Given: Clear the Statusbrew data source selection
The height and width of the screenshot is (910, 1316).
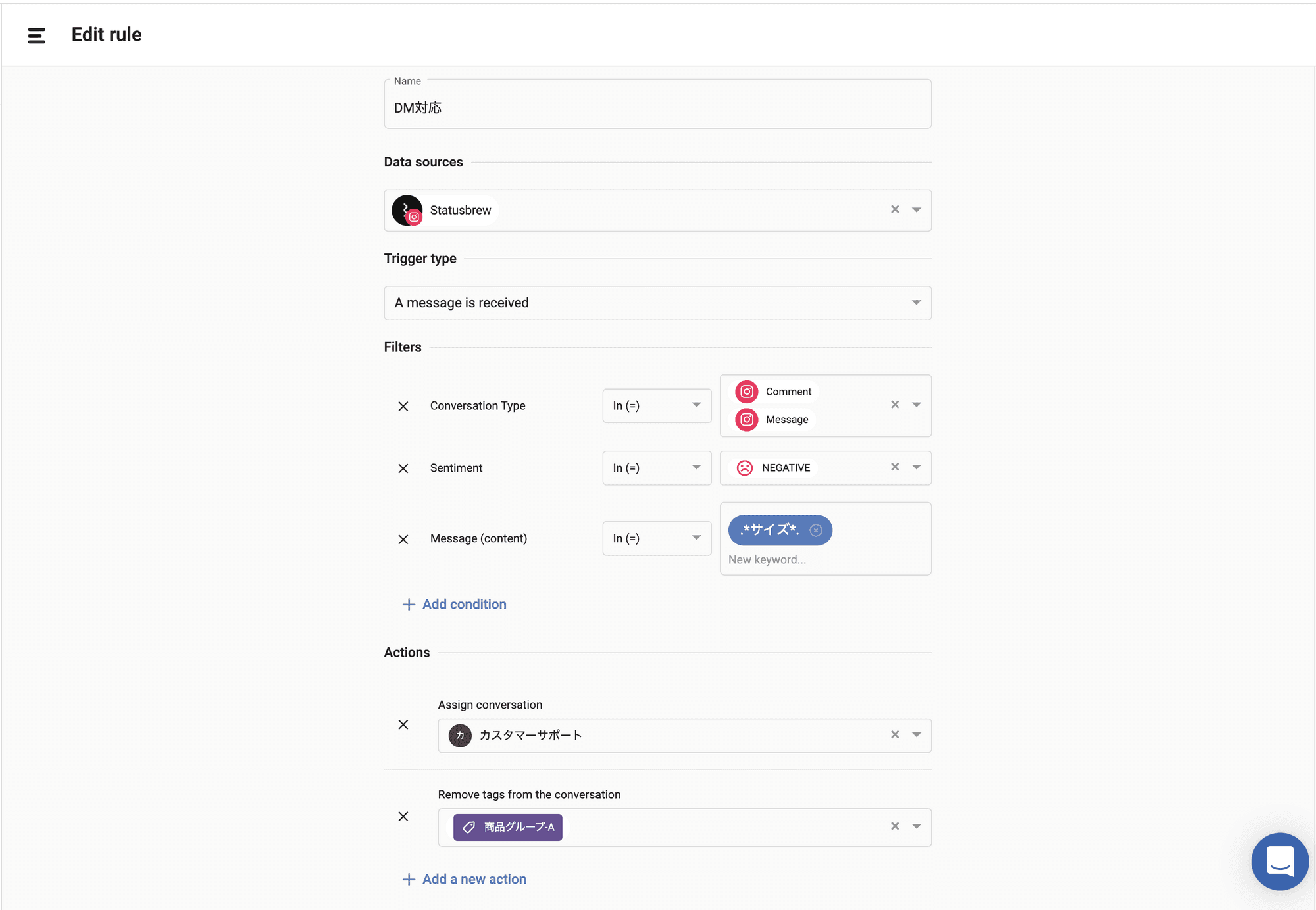Looking at the screenshot, I should [x=895, y=209].
